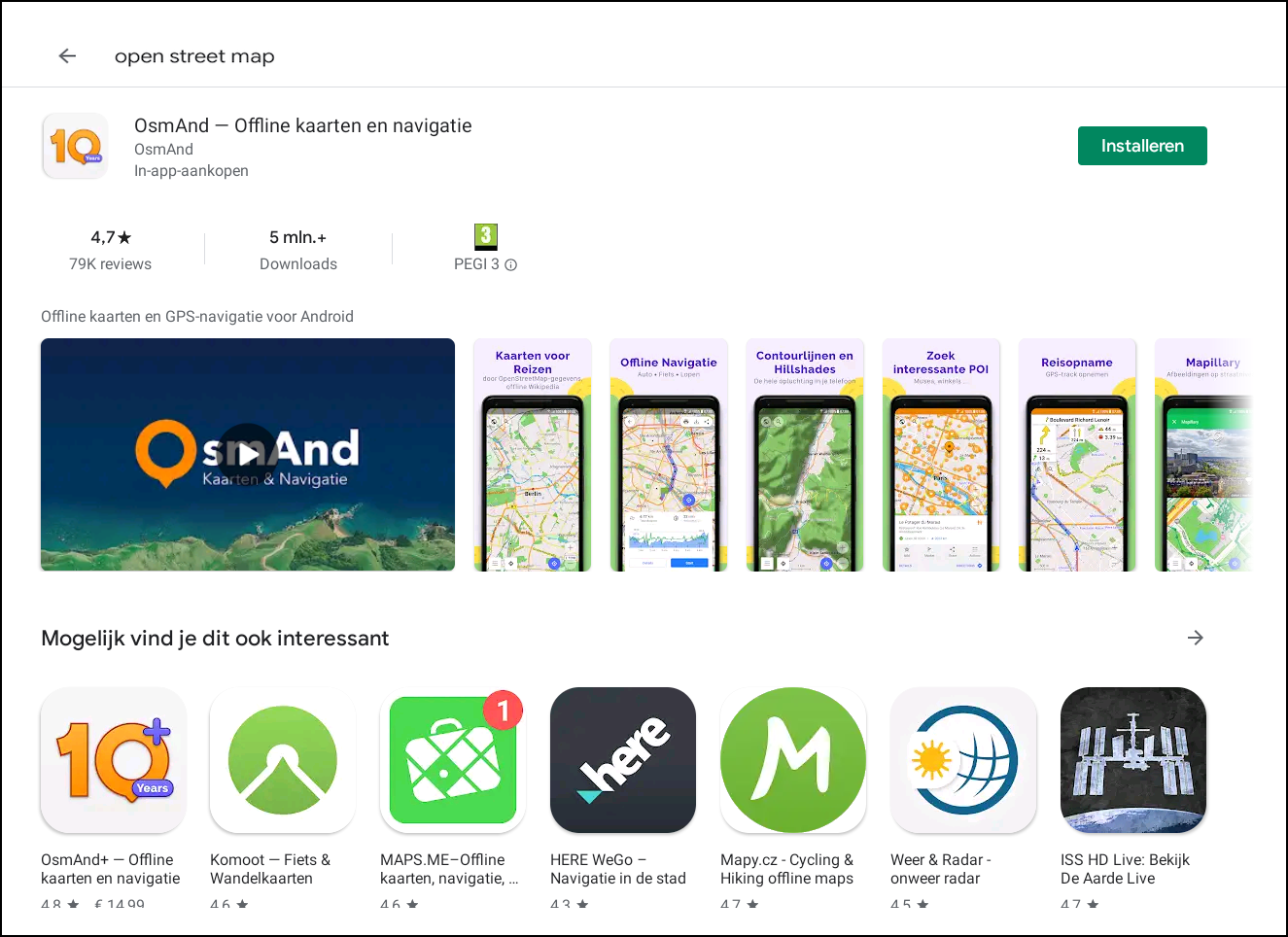
Task: Click 'Mapy.cz - Cycling & Hiking offline maps' title
Action: 787,869
